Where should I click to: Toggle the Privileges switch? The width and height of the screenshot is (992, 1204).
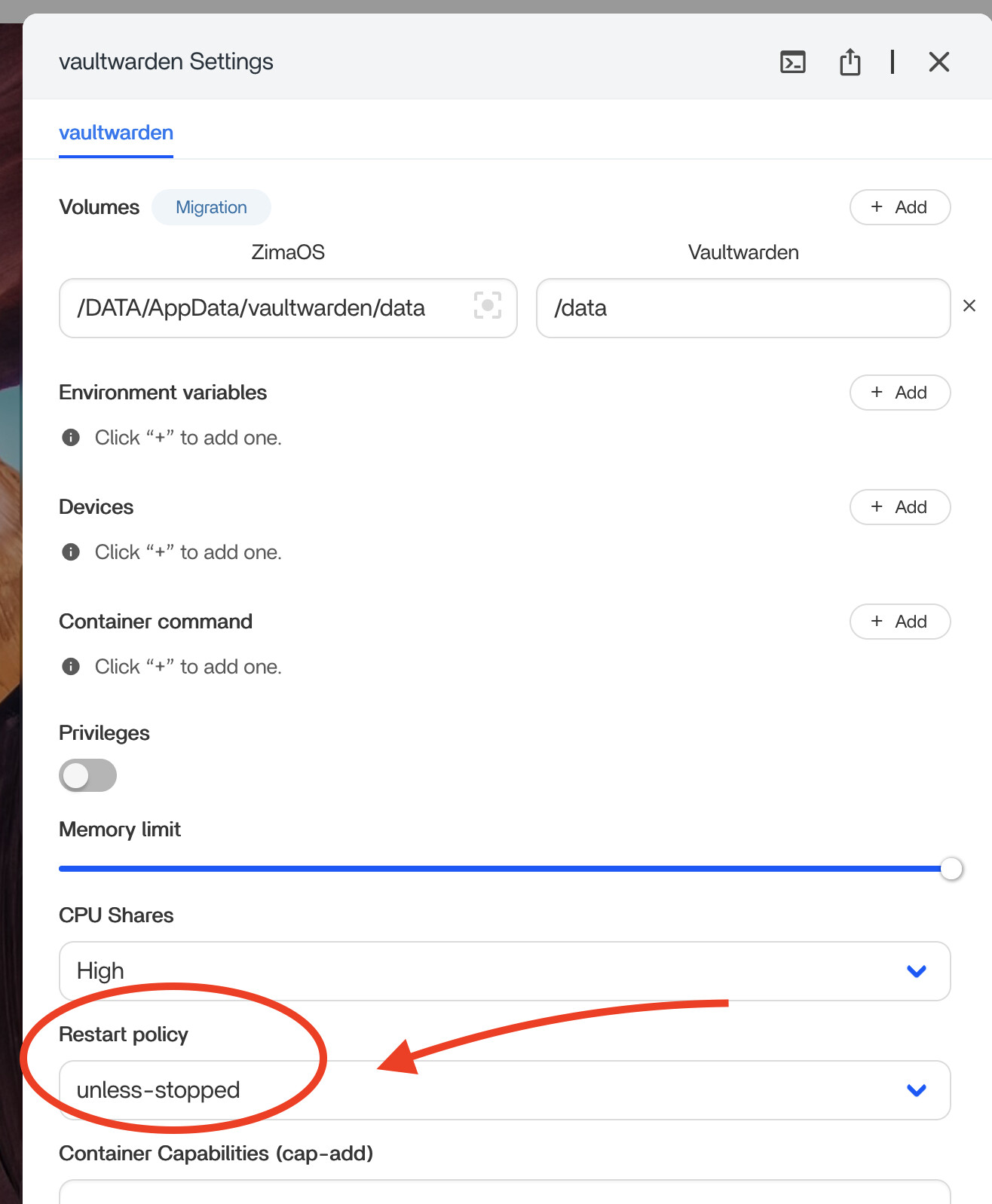pyautogui.click(x=87, y=775)
